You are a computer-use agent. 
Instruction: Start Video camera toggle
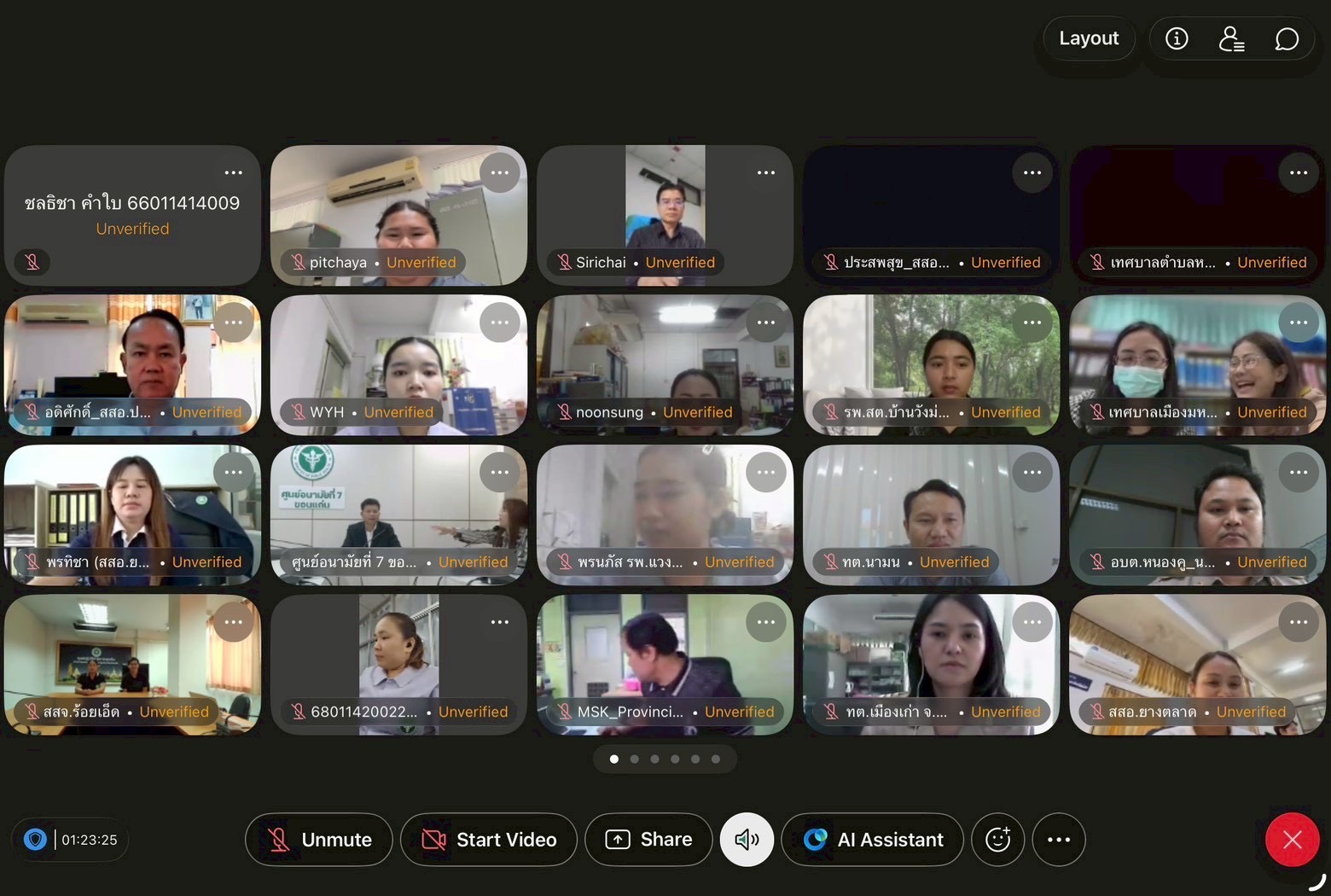(489, 840)
